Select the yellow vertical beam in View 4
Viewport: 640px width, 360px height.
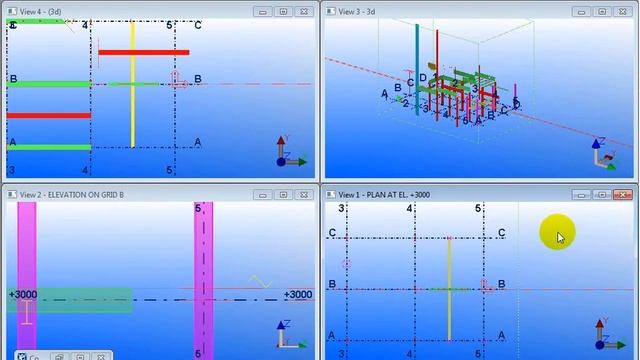pyautogui.click(x=133, y=84)
